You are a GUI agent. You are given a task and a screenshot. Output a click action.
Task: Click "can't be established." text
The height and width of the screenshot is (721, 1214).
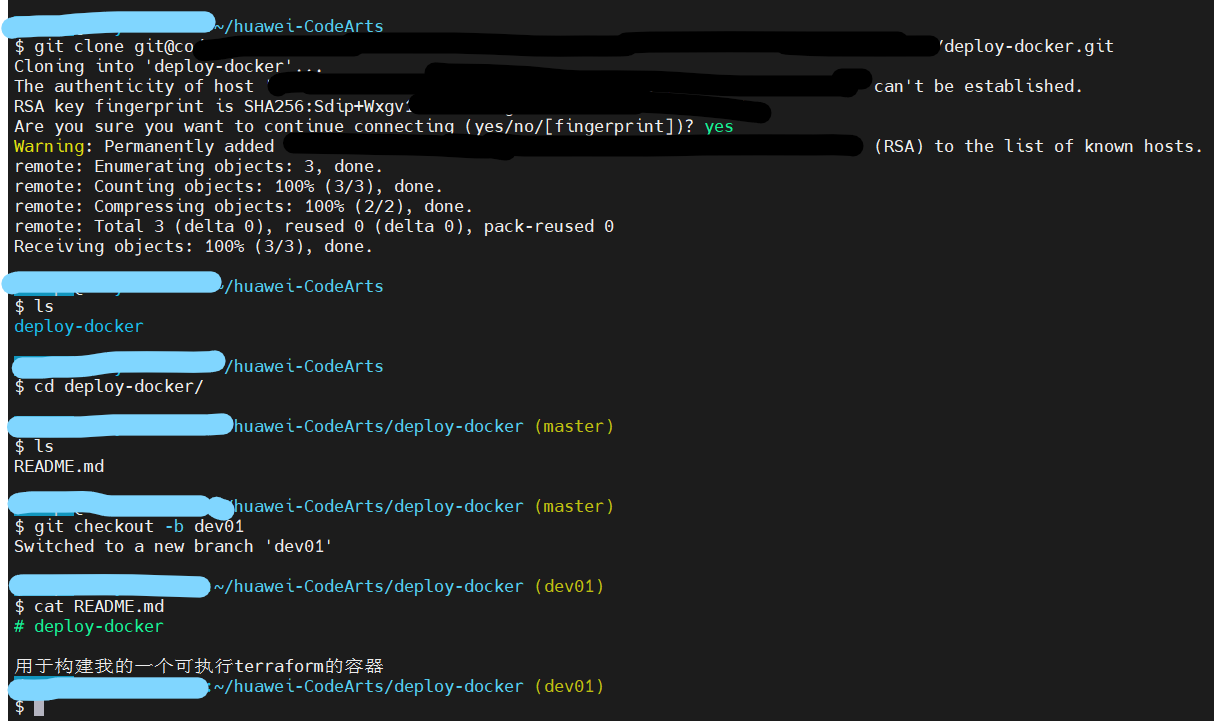tap(977, 86)
